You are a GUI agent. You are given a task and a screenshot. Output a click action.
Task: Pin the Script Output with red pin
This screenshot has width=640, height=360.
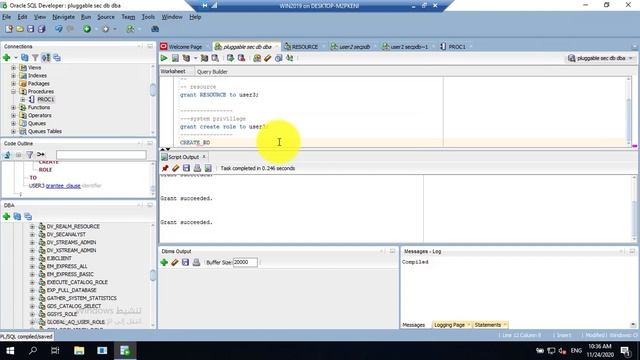[165, 168]
